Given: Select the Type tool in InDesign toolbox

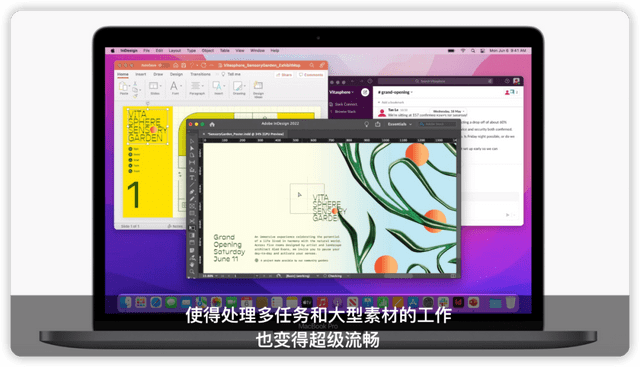Looking at the screenshot, I should [x=192, y=177].
